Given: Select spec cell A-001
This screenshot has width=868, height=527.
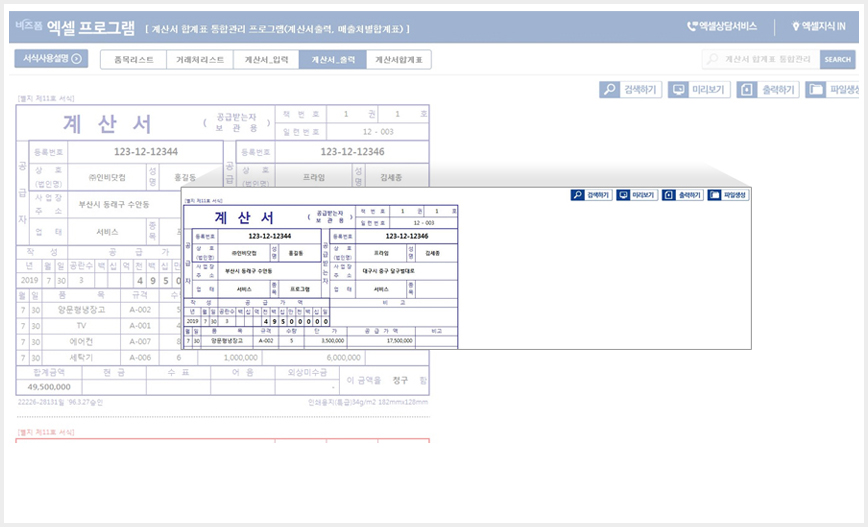Looking at the screenshot, I should click(140, 326).
